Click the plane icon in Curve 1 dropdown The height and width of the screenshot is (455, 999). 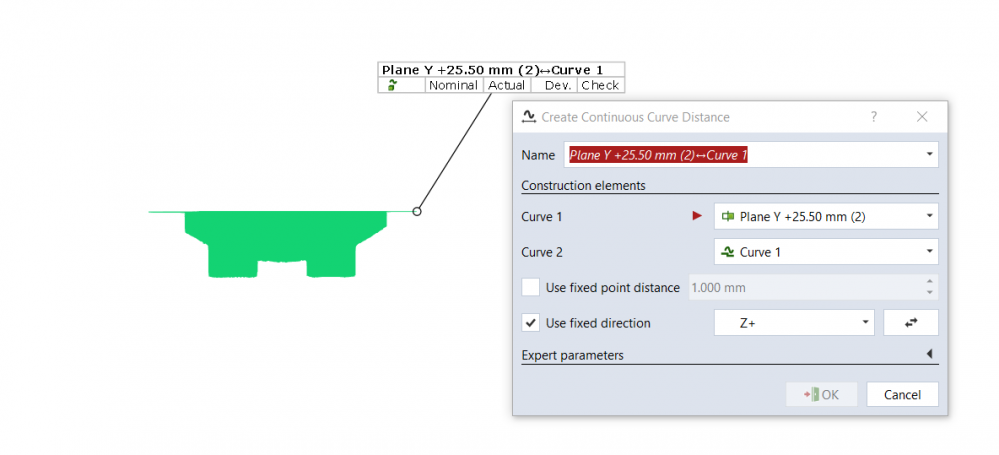(728, 217)
